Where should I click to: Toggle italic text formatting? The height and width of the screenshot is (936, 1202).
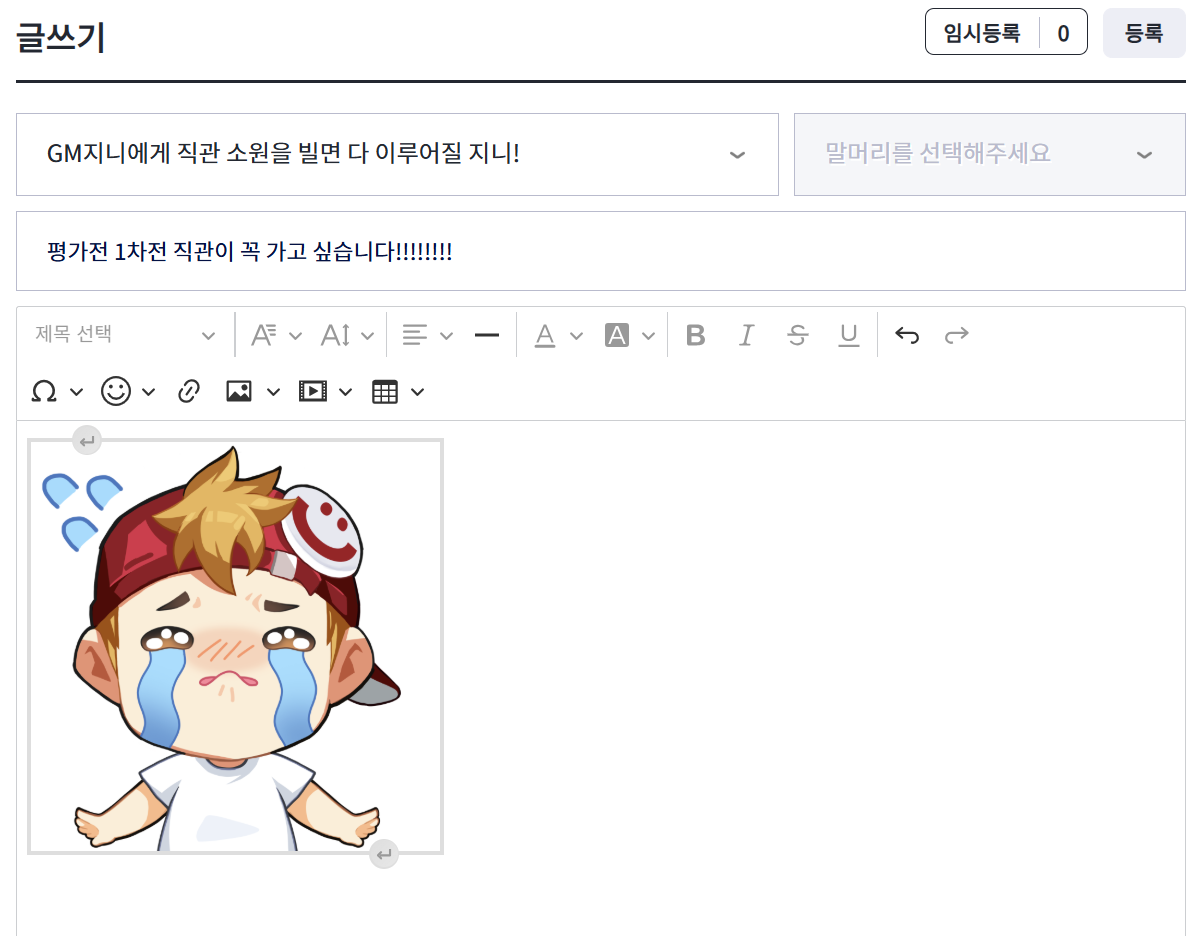746,335
